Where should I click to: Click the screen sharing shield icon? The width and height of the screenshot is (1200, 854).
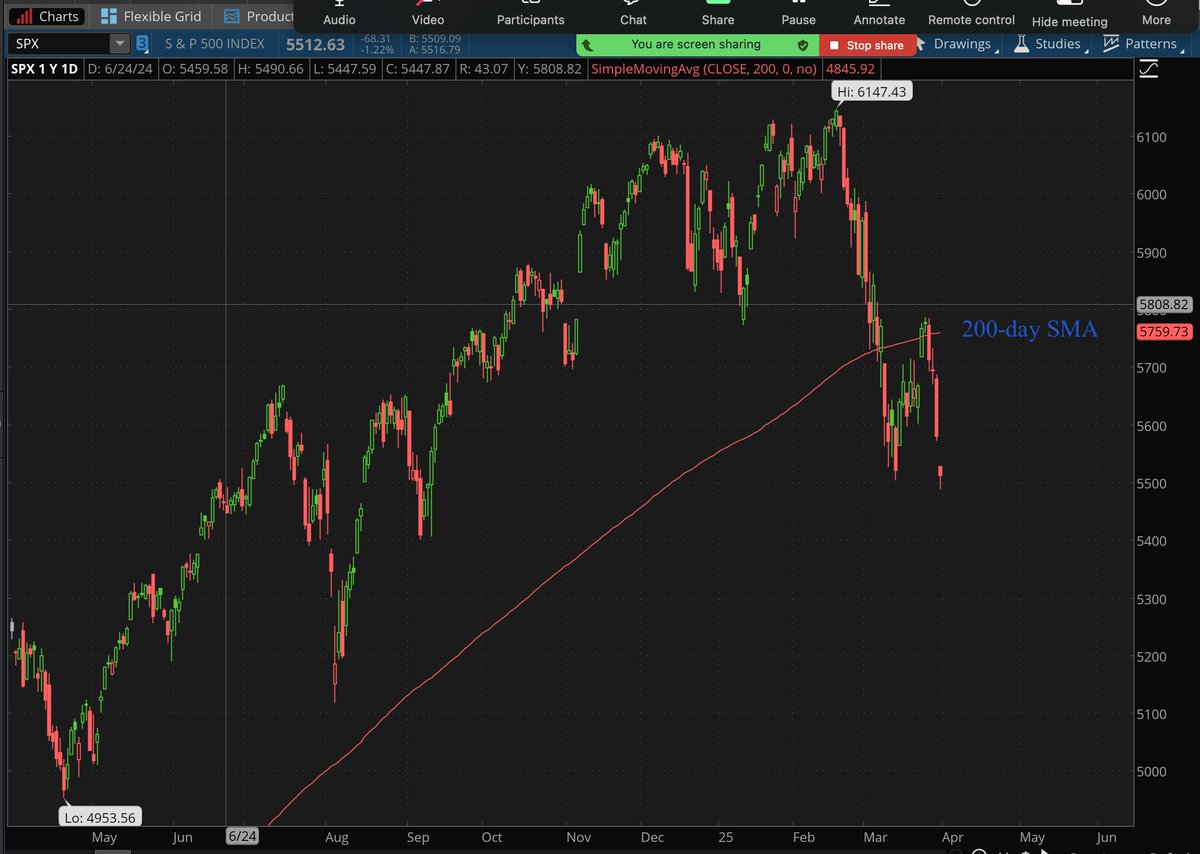pos(802,45)
